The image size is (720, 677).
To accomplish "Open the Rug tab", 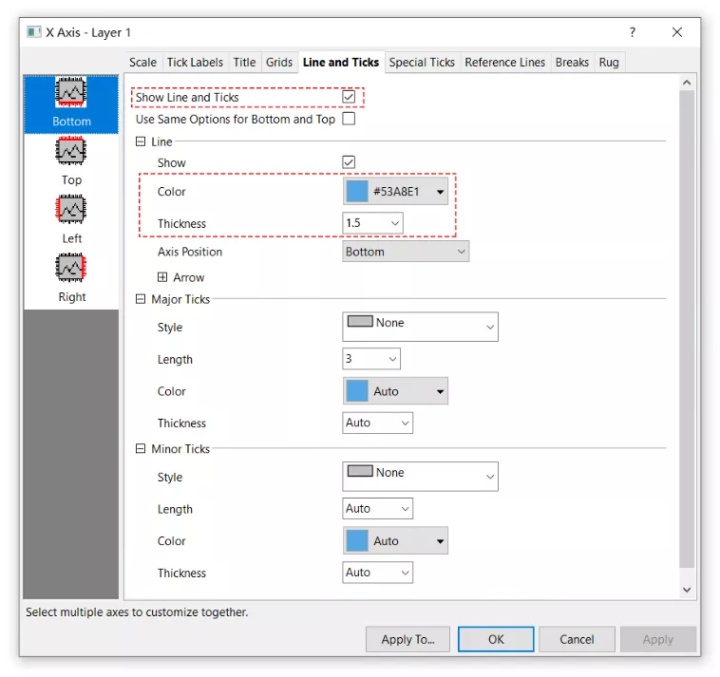I will click(609, 62).
